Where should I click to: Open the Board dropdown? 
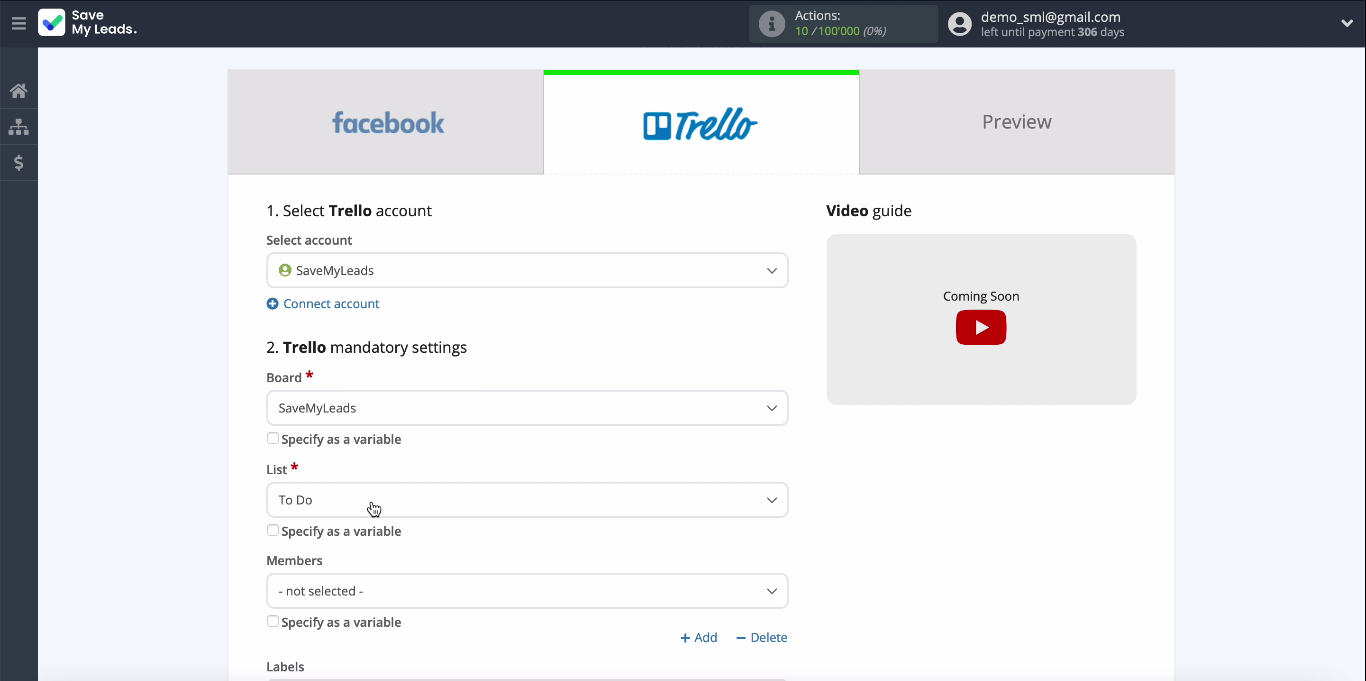pyautogui.click(x=527, y=408)
